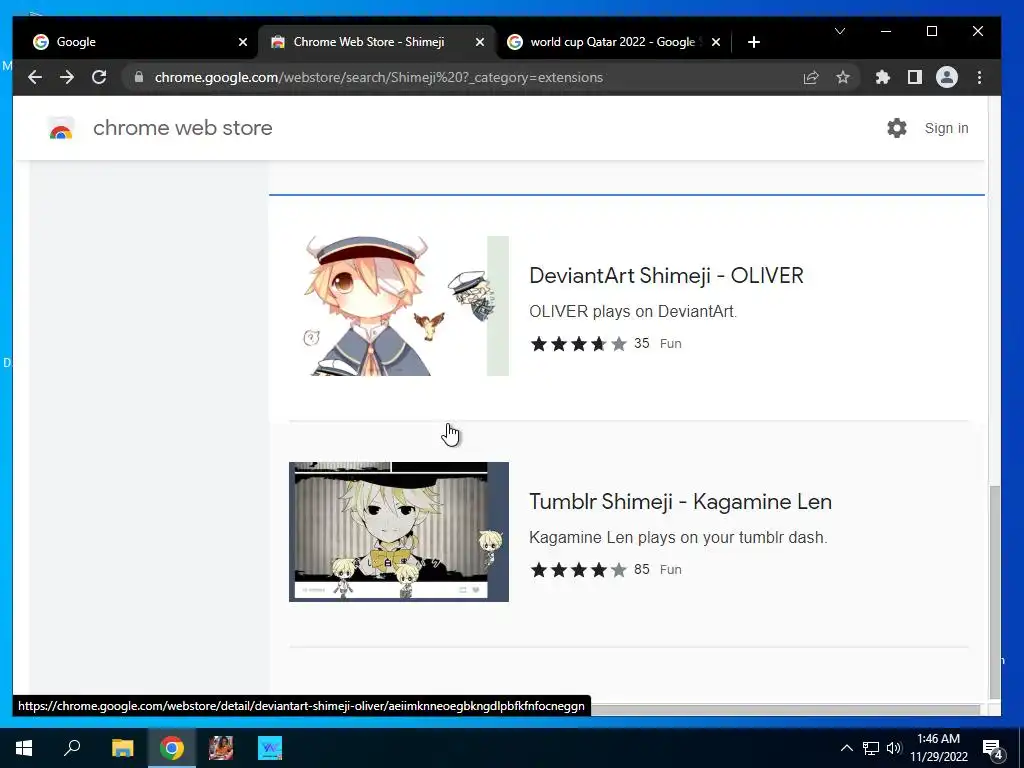Open the Chrome side panel
The image size is (1024, 768).
[914, 77]
